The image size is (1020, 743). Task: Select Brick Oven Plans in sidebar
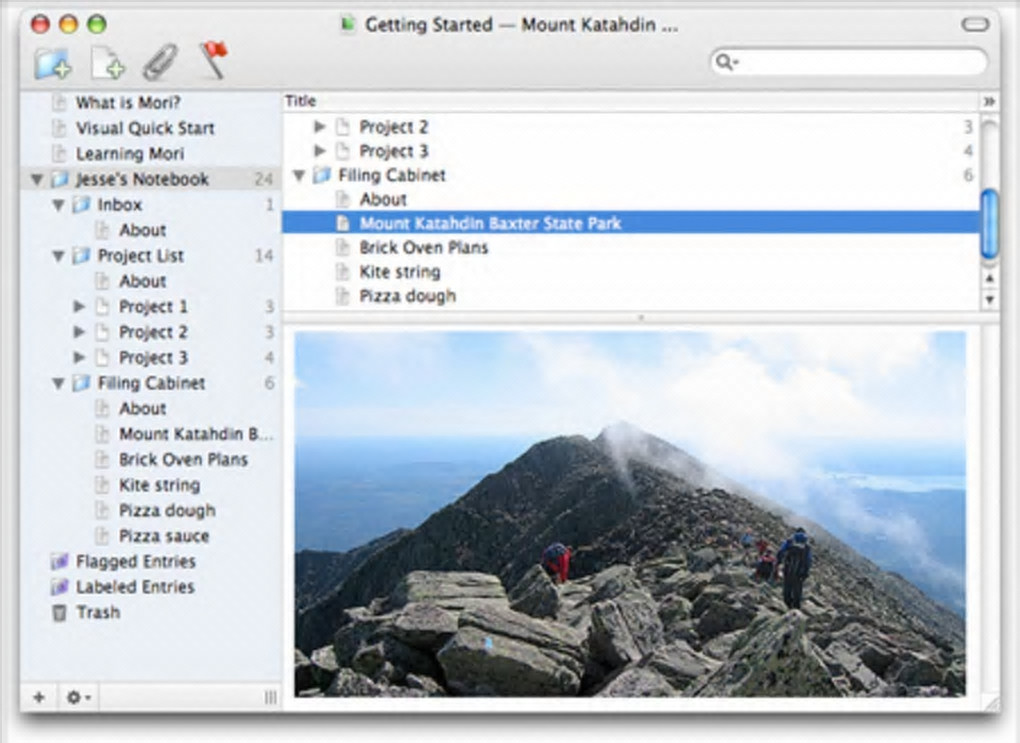[183, 459]
